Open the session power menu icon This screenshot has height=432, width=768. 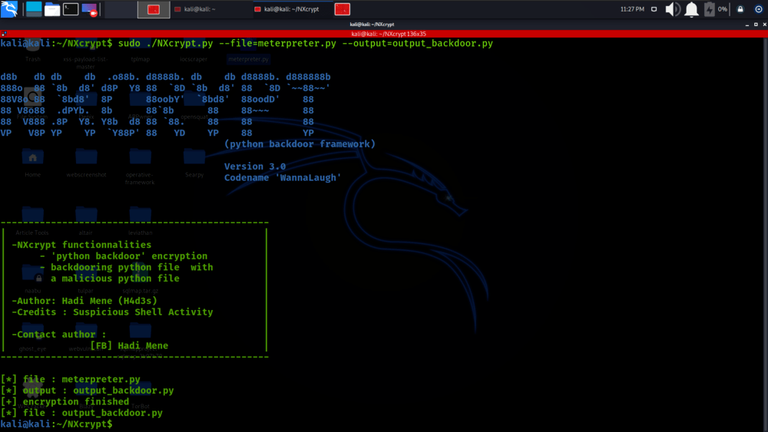[758, 9]
